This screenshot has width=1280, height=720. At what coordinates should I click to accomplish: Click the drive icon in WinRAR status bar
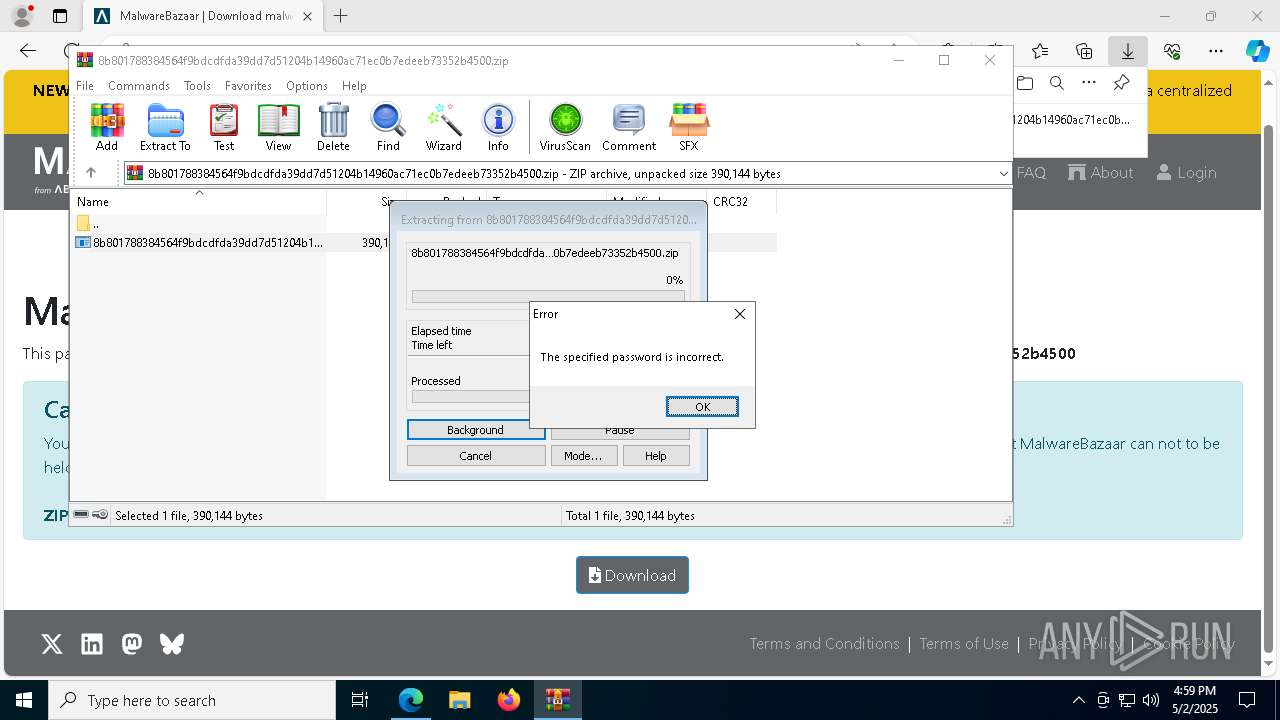click(81, 515)
